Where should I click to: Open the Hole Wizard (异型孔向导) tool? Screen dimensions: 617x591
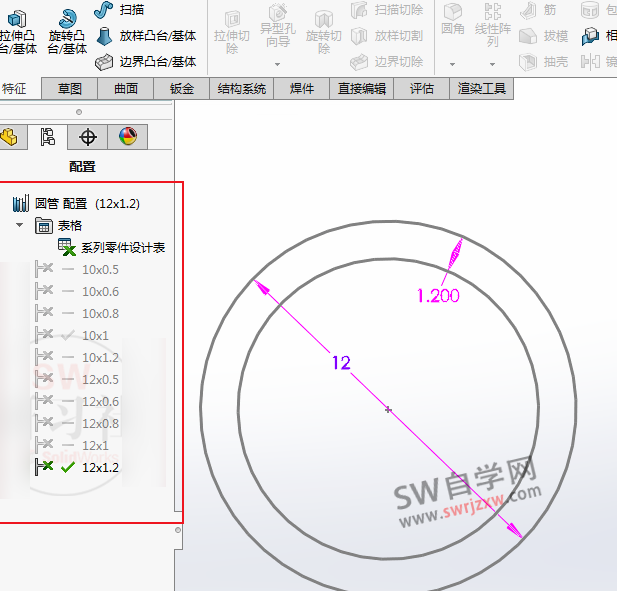pos(278,27)
